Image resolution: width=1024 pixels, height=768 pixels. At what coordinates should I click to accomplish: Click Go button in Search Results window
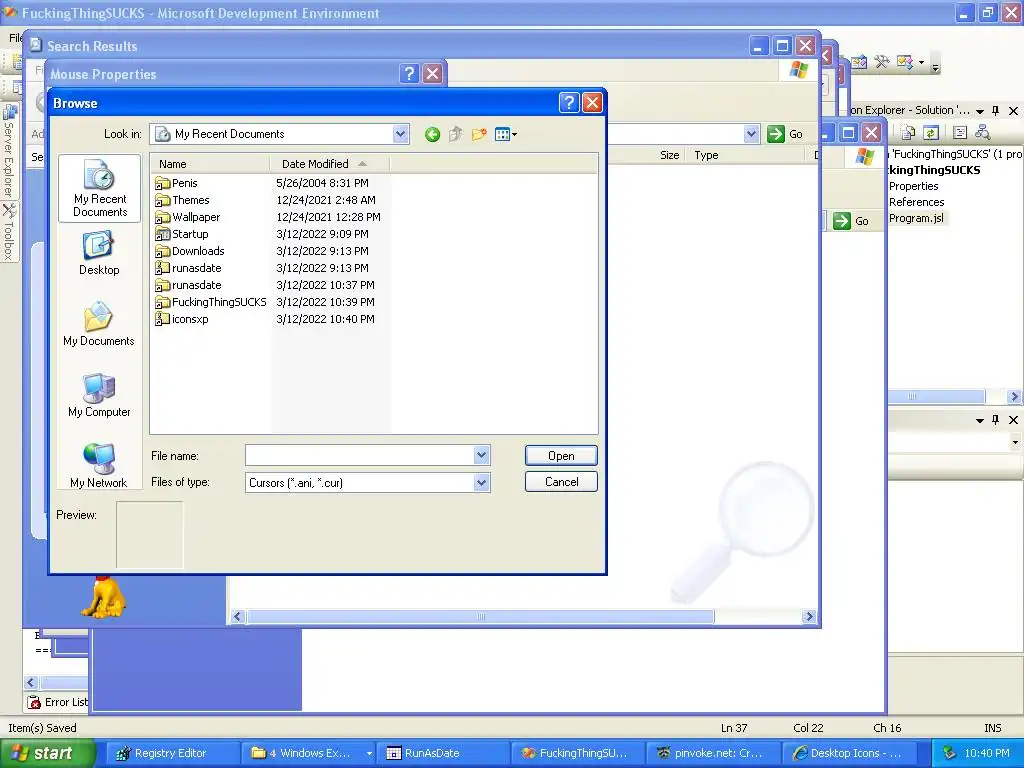[785, 134]
